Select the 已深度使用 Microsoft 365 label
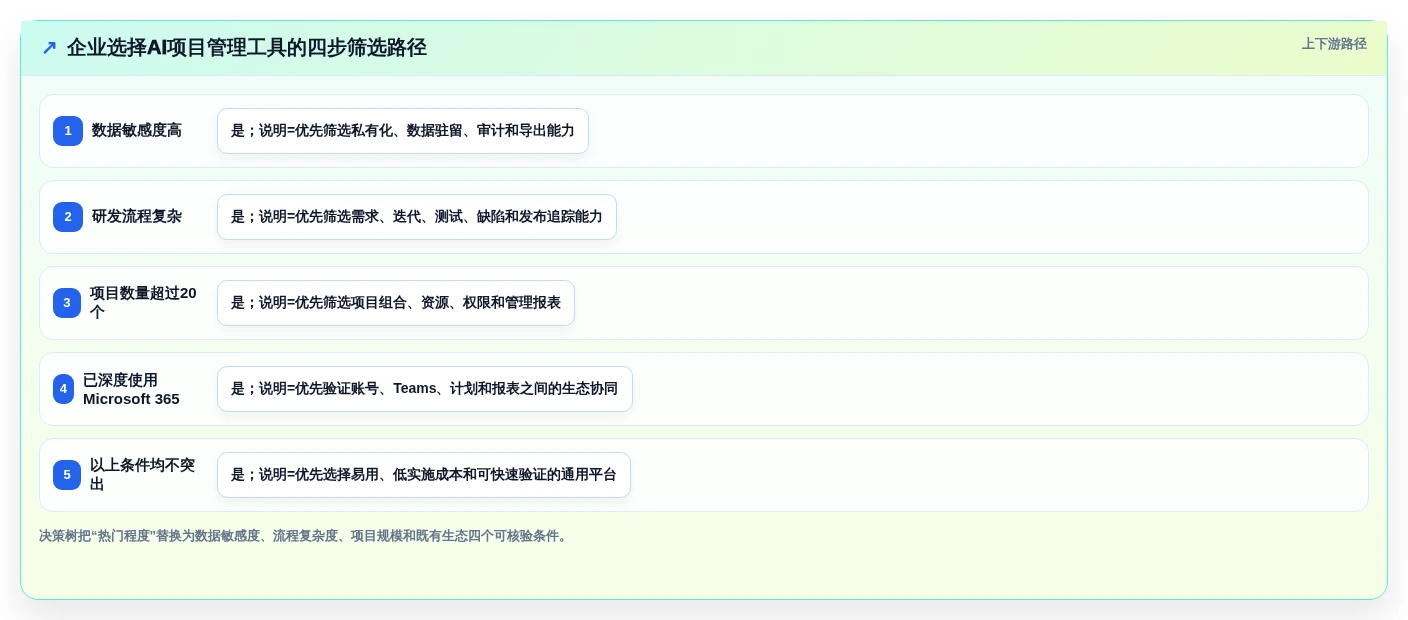Image resolution: width=1408 pixels, height=620 pixels. [131, 389]
